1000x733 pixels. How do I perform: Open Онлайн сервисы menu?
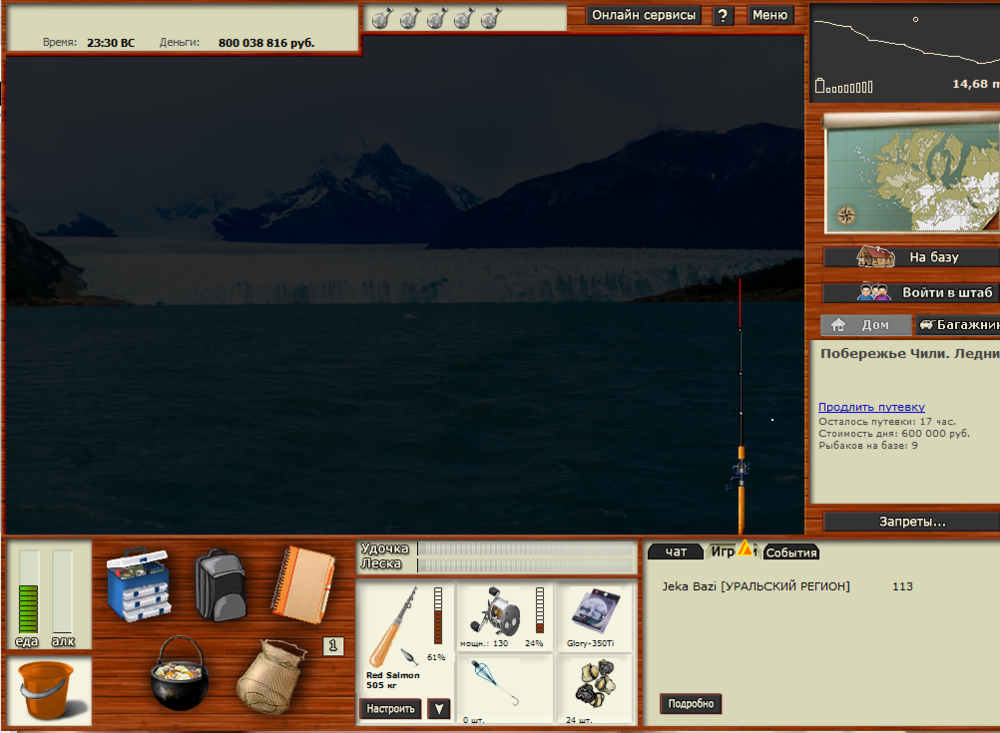(643, 15)
